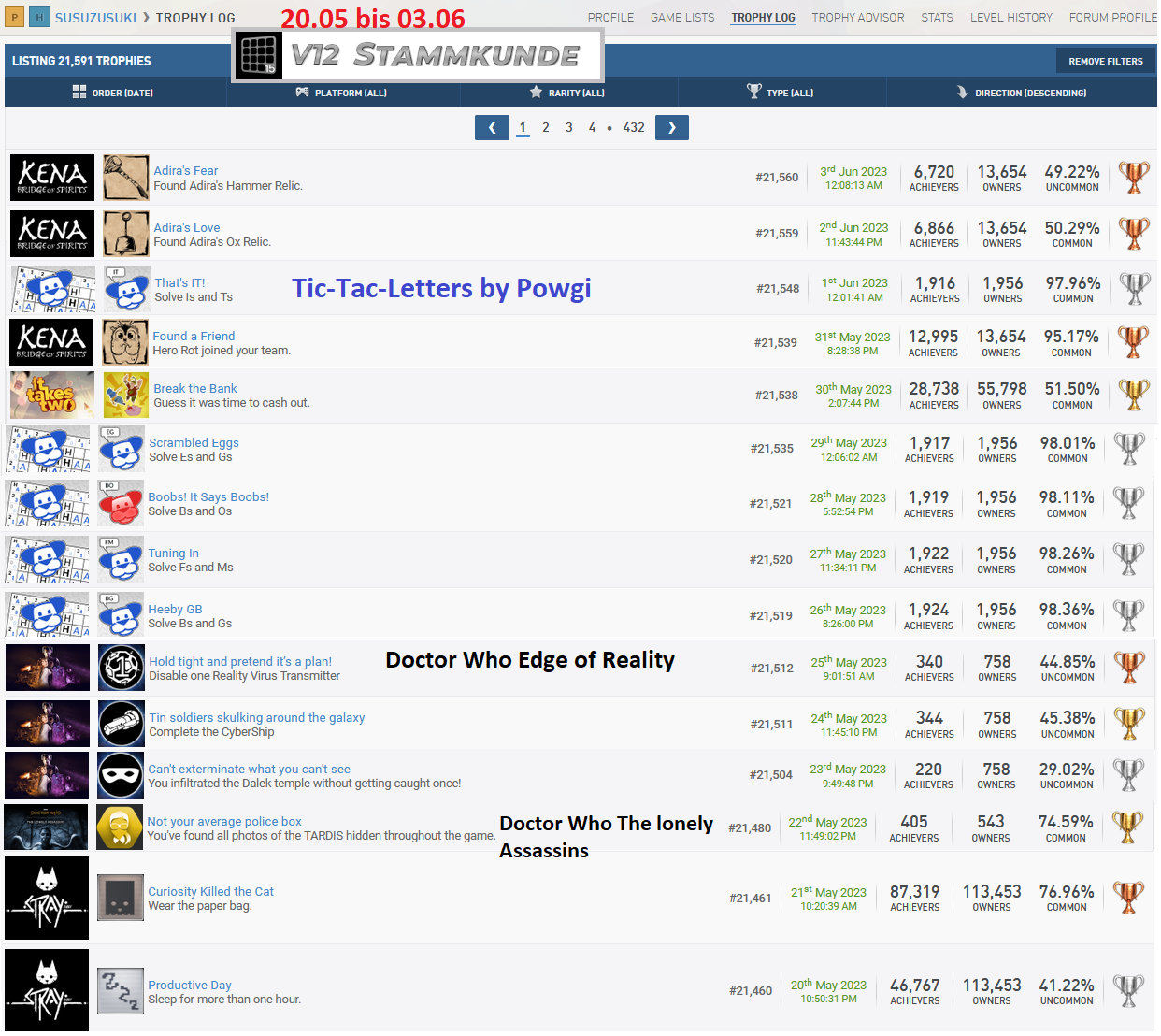Click the Found a Friend Rot trophy icon
The height and width of the screenshot is (1036, 1161).
point(125,342)
